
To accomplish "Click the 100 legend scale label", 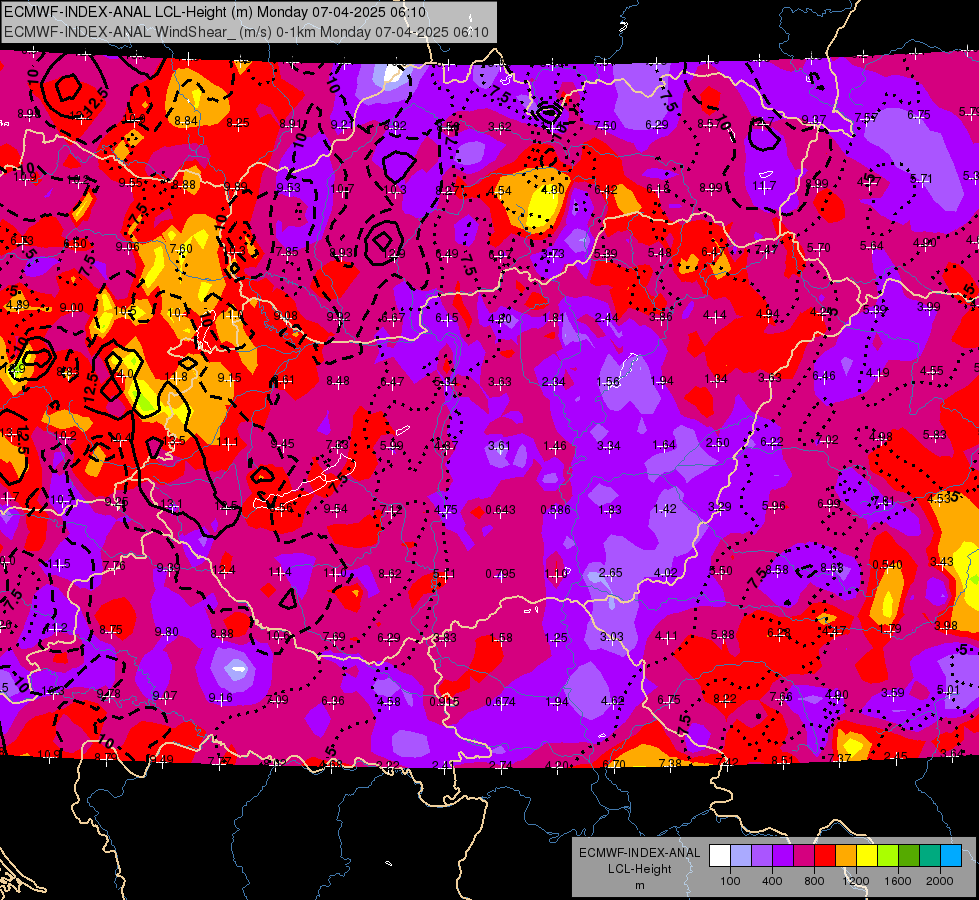I will [730, 881].
